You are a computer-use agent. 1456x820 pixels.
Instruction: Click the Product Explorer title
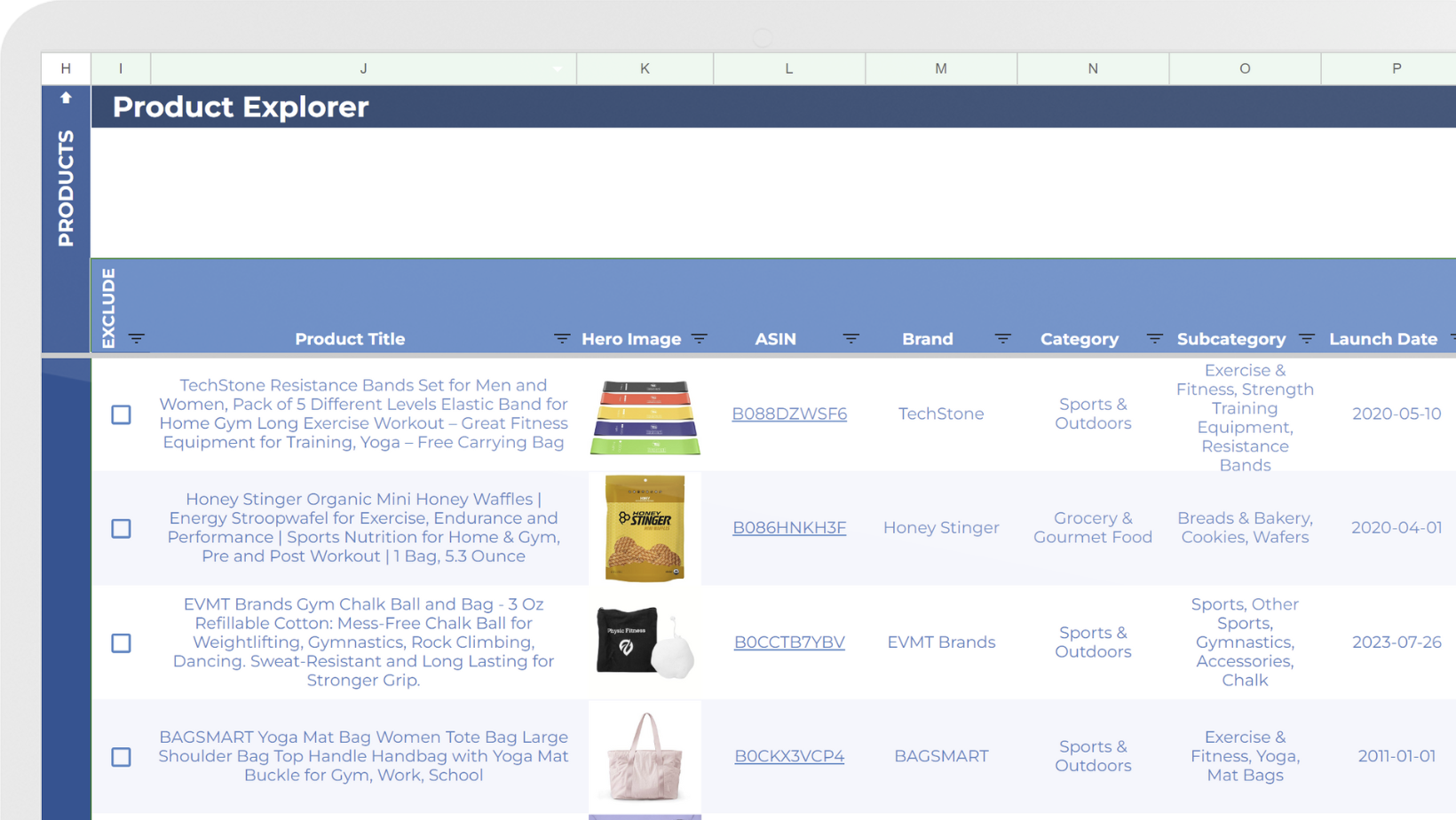tap(241, 106)
